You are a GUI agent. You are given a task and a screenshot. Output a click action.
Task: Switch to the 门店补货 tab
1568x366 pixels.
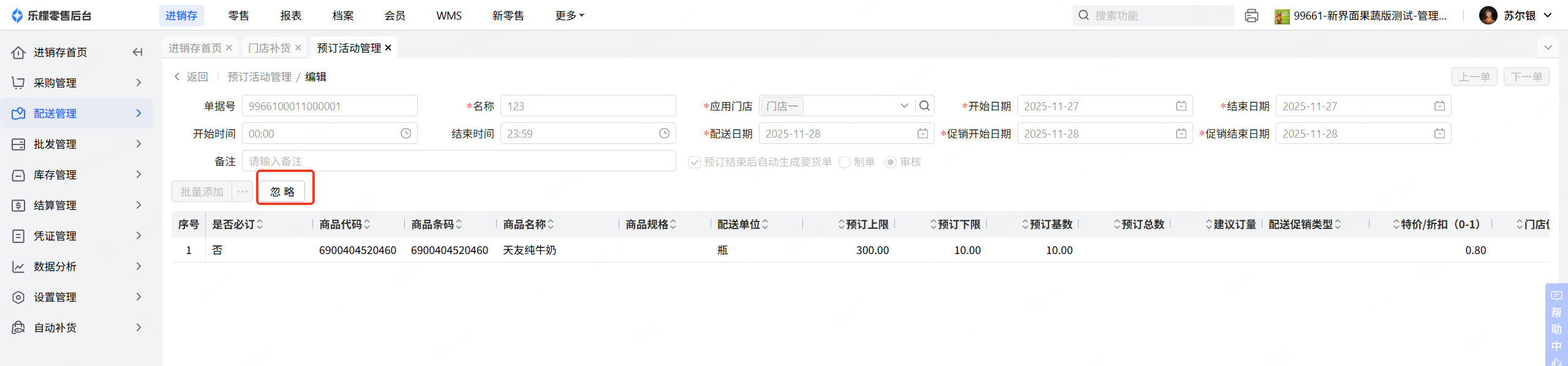[x=269, y=48]
